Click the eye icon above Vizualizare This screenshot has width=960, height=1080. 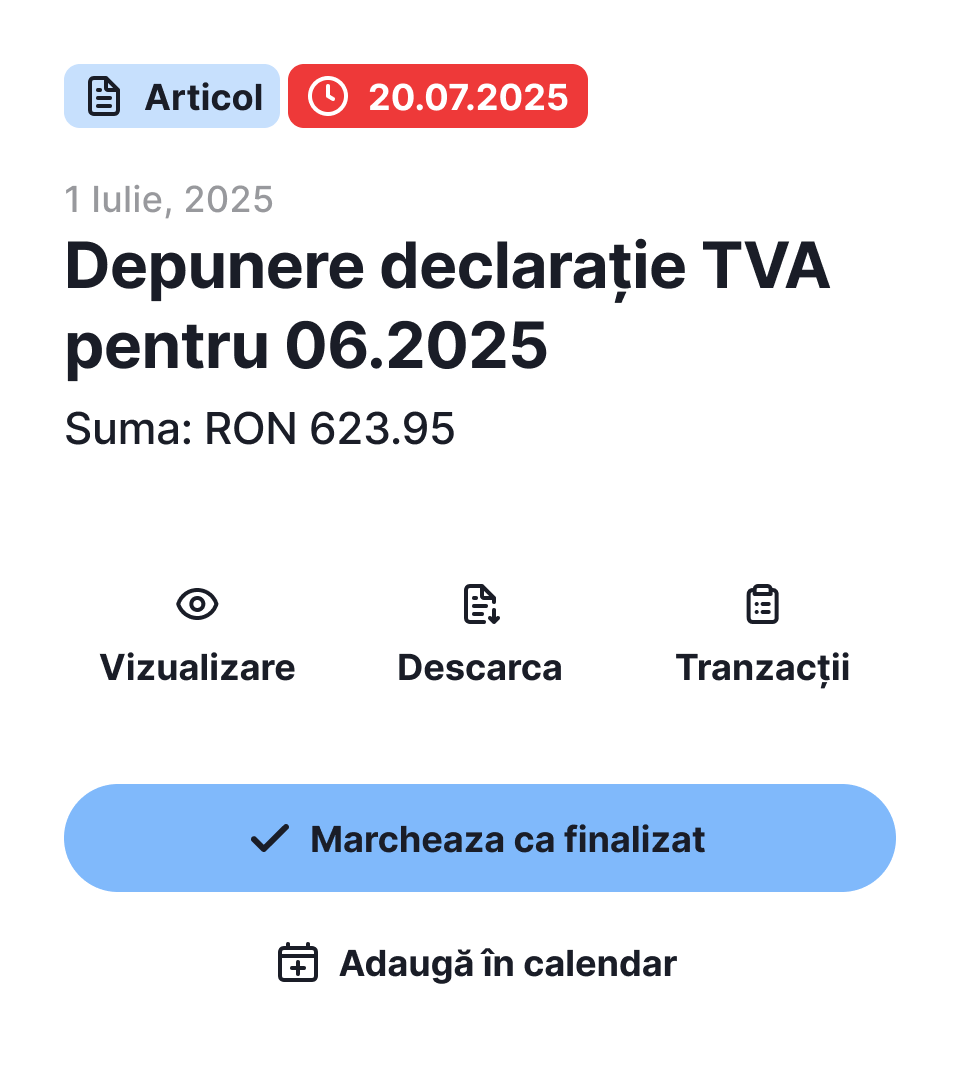point(197,604)
